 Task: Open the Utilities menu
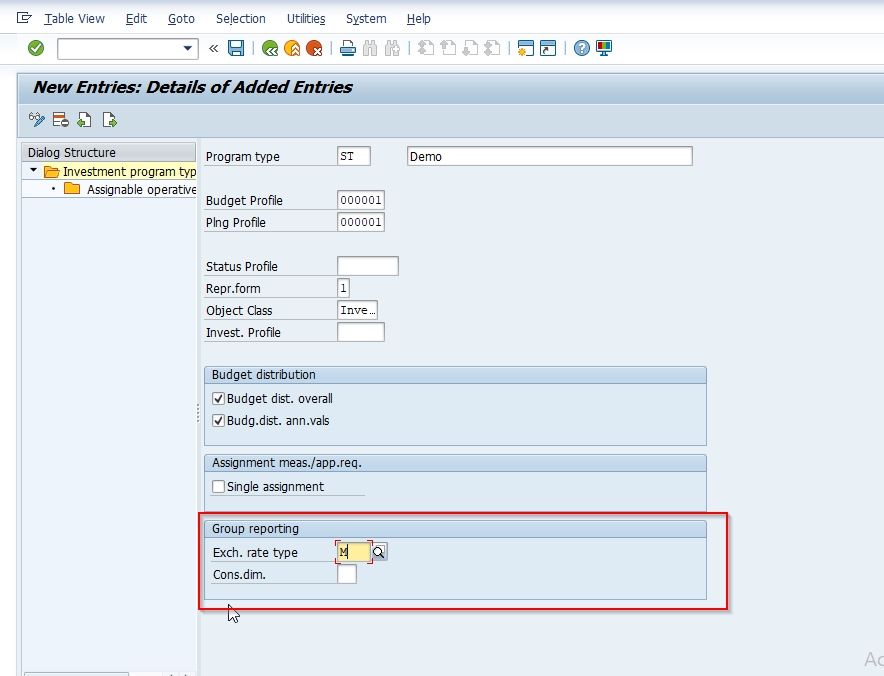coord(306,19)
